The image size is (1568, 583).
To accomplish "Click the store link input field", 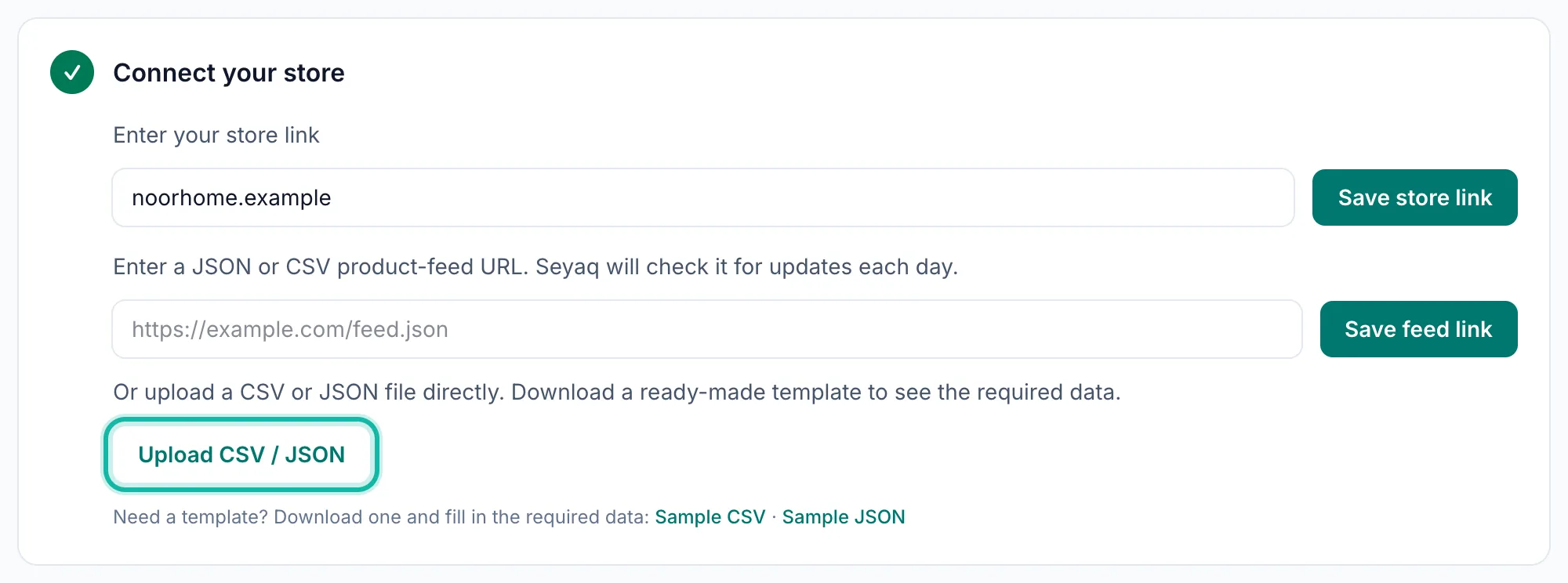I will [x=702, y=197].
